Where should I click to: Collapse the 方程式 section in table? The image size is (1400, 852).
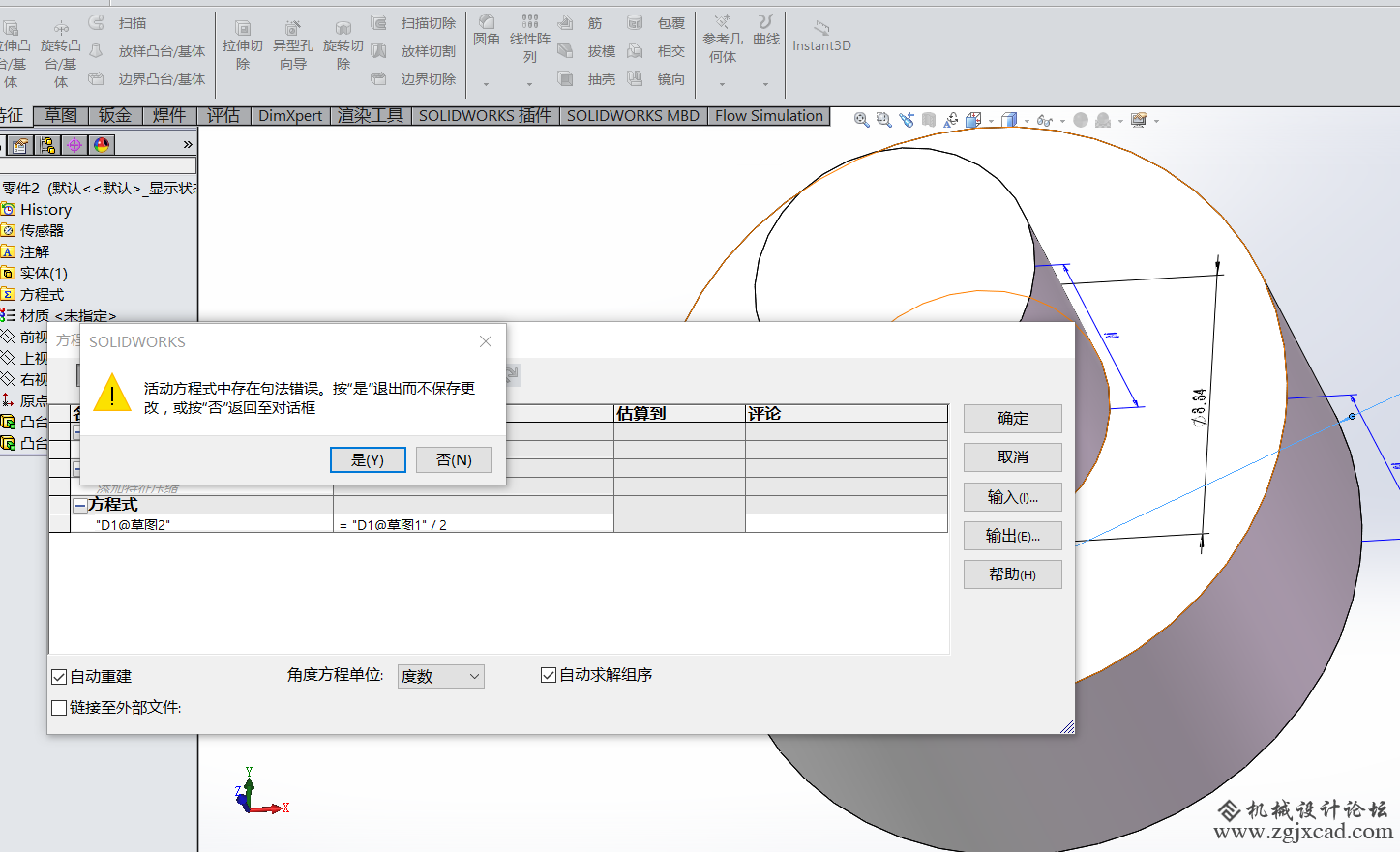point(80,505)
